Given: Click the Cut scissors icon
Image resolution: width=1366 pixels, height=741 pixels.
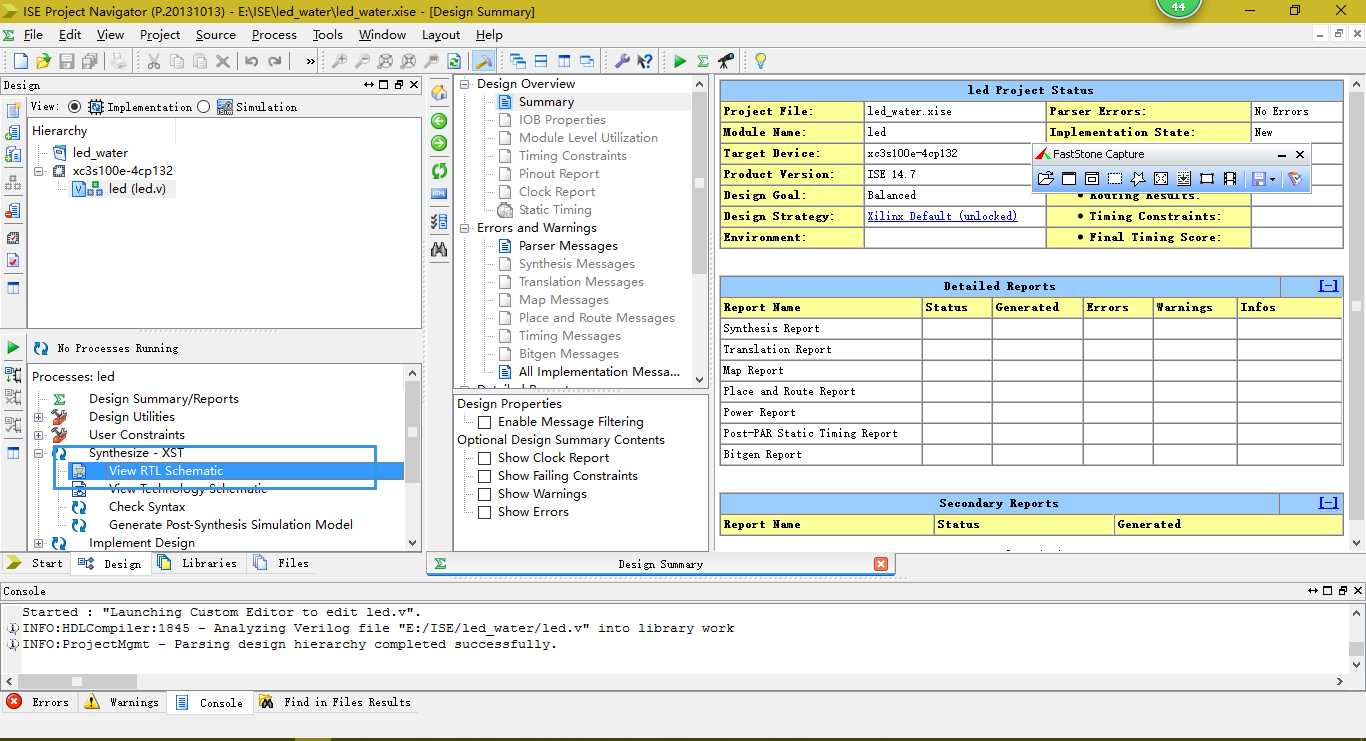Looking at the screenshot, I should coord(154,62).
